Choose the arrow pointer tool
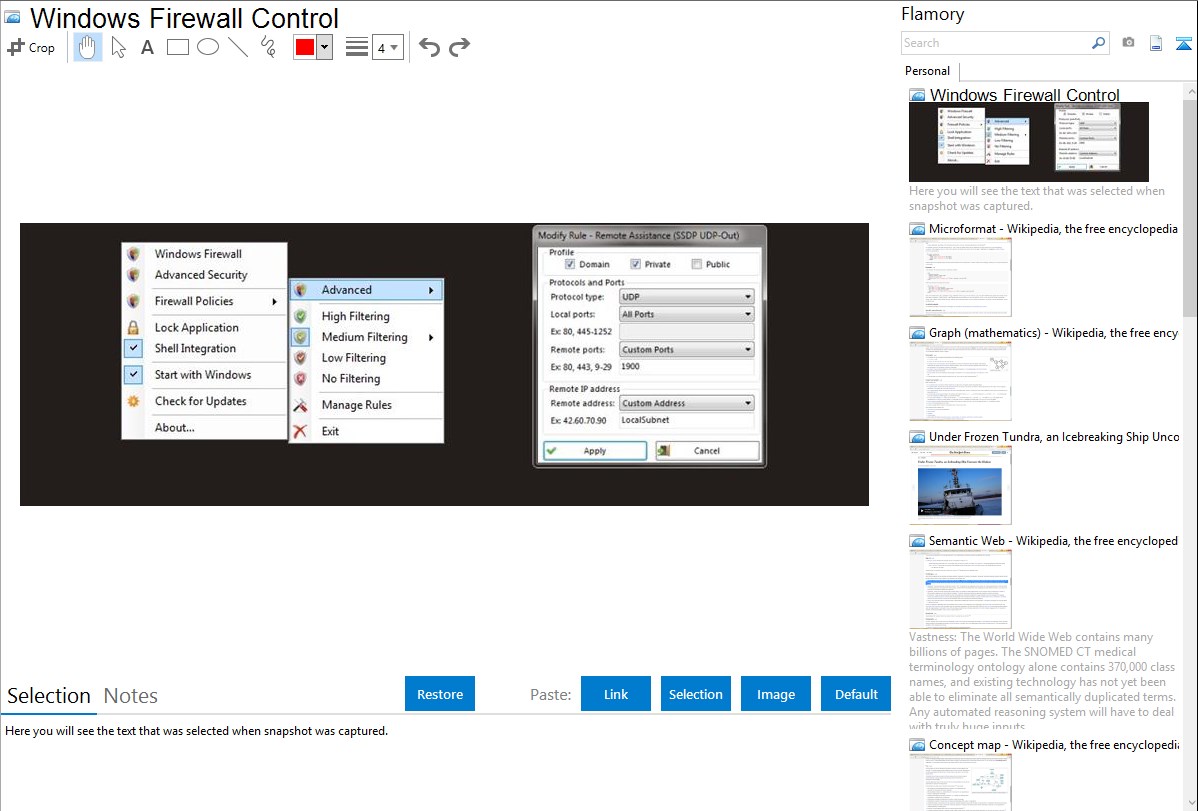The width and height of the screenshot is (1198, 811). [118, 47]
